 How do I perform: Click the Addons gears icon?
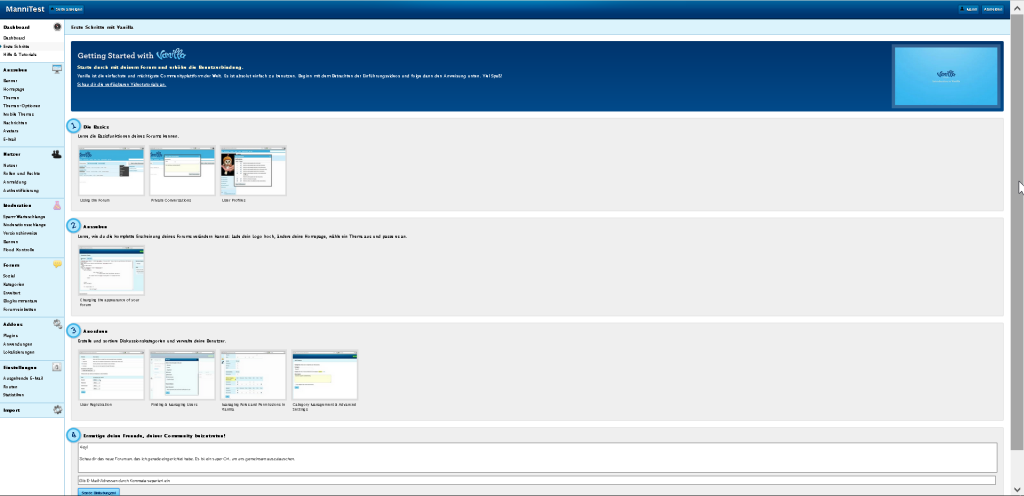(x=57, y=324)
